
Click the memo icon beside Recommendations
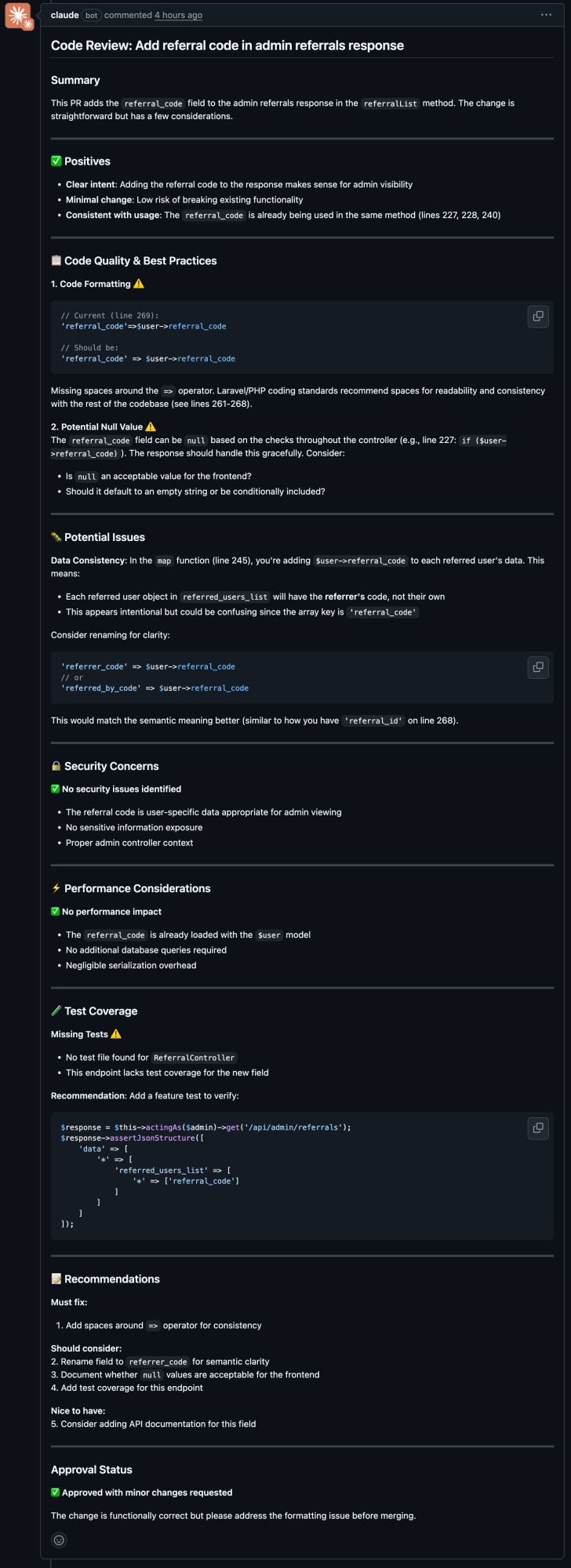[56, 1279]
